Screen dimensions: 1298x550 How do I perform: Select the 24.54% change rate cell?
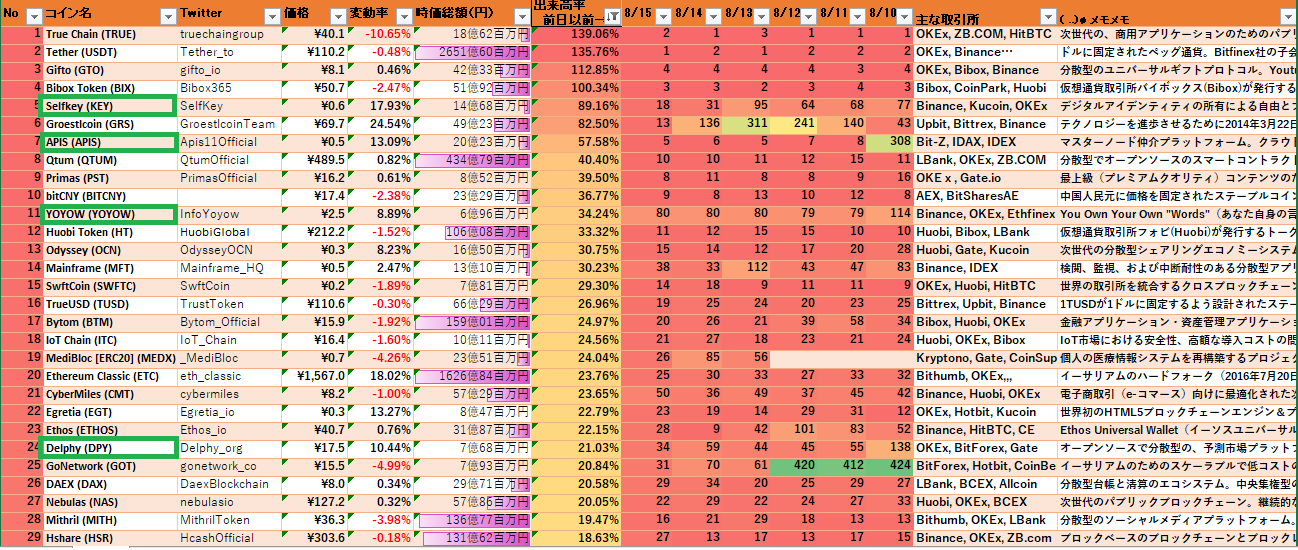pyautogui.click(x=381, y=124)
